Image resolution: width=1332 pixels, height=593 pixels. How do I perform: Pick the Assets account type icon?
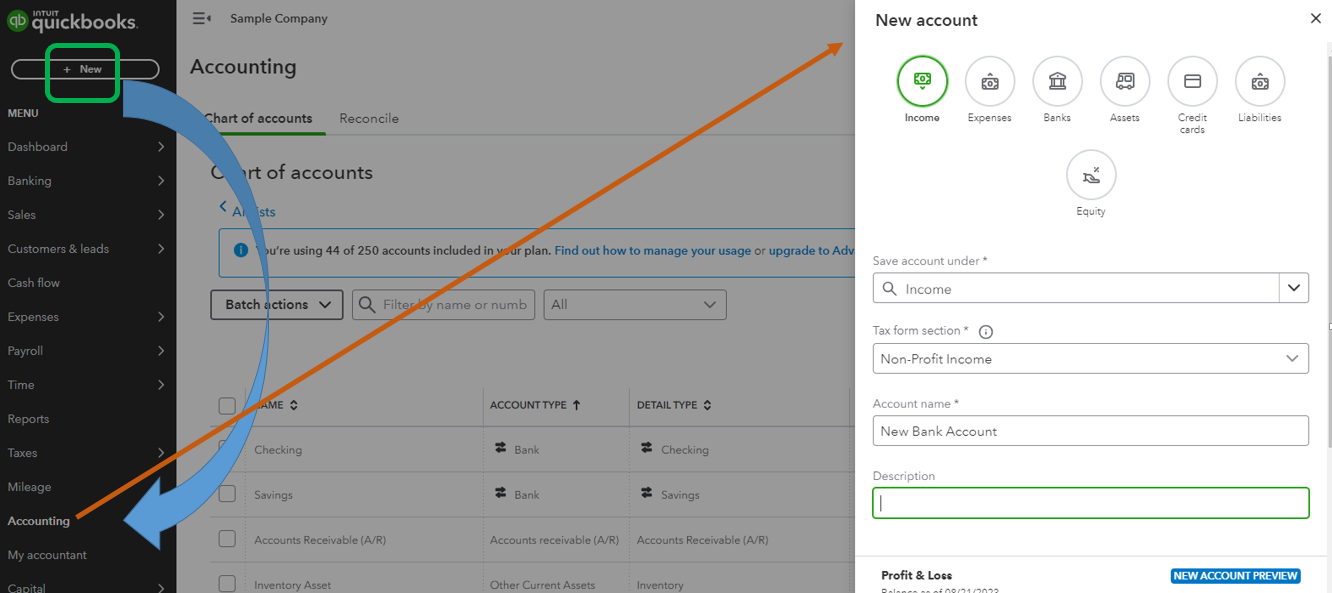click(1125, 81)
